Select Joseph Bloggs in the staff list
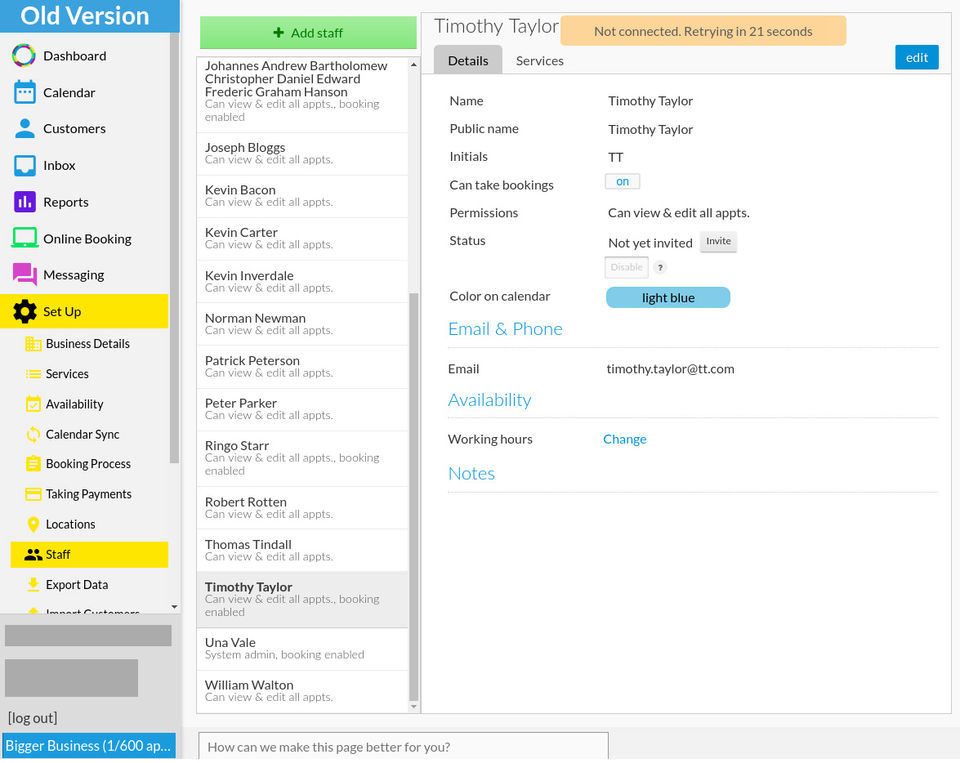The height and width of the screenshot is (763, 960). point(302,154)
